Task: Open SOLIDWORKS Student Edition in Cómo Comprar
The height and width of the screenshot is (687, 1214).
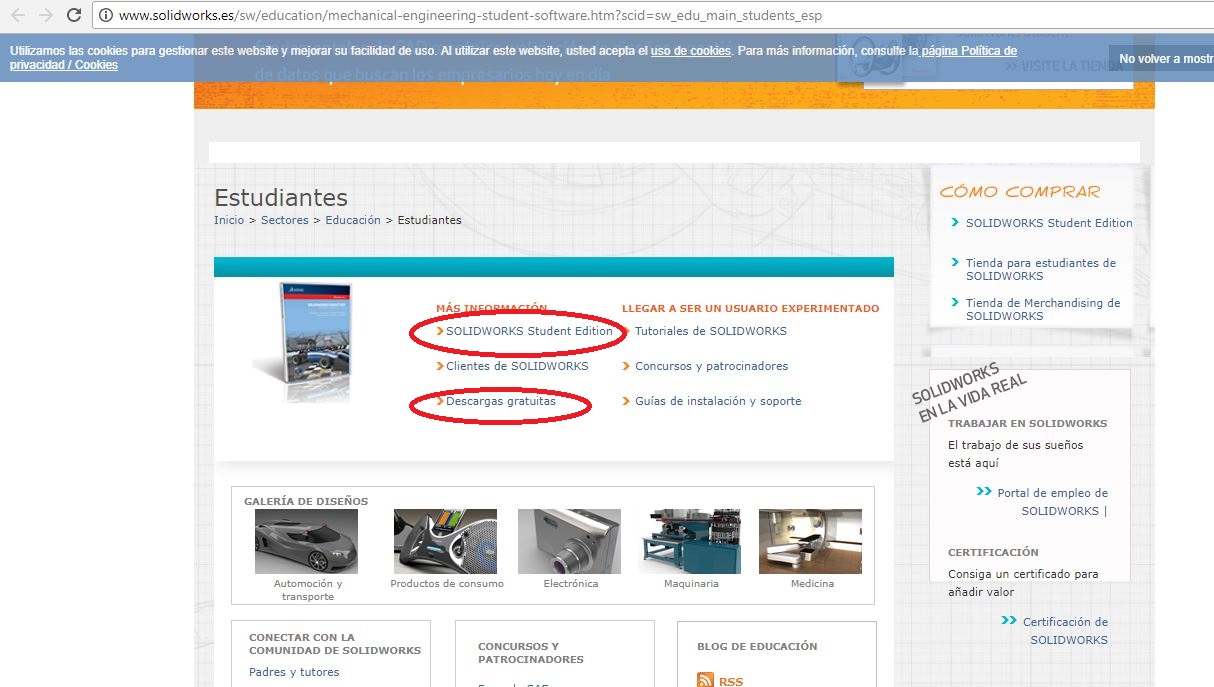Action: point(1049,223)
